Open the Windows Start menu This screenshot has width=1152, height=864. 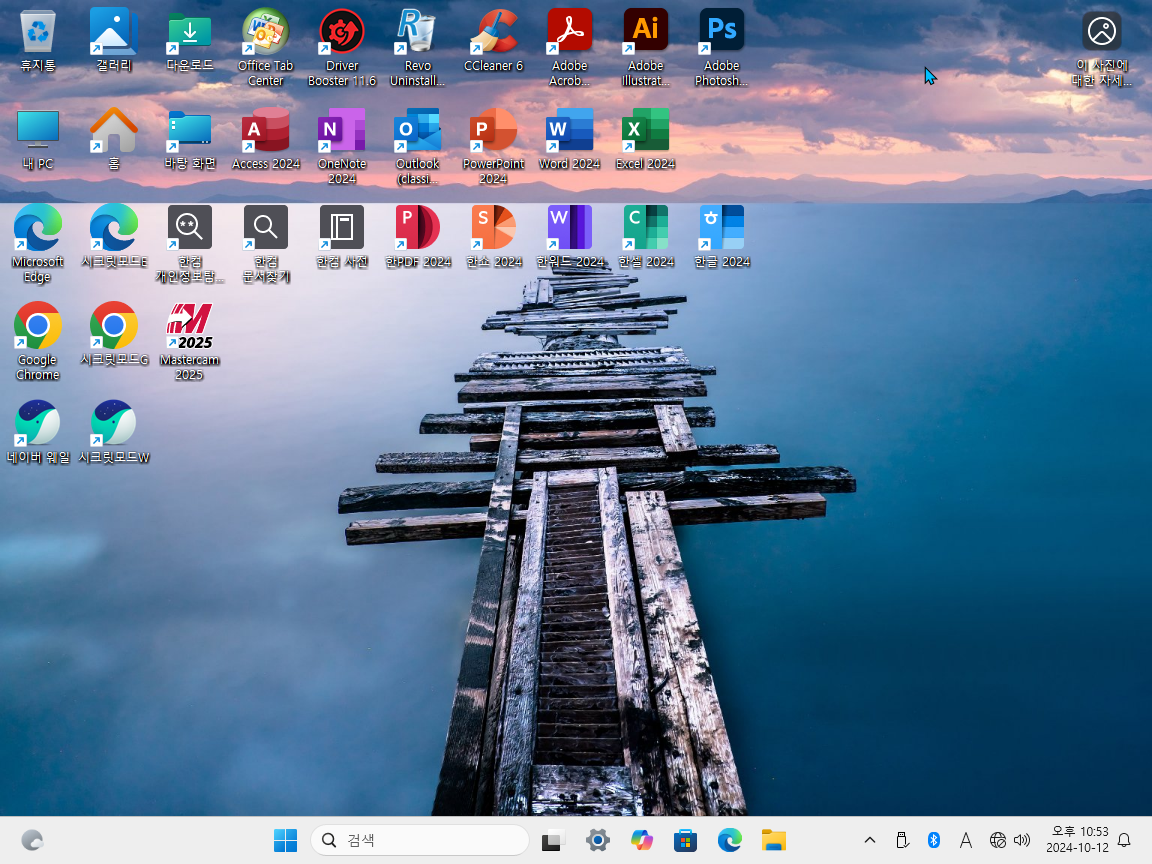pos(285,840)
